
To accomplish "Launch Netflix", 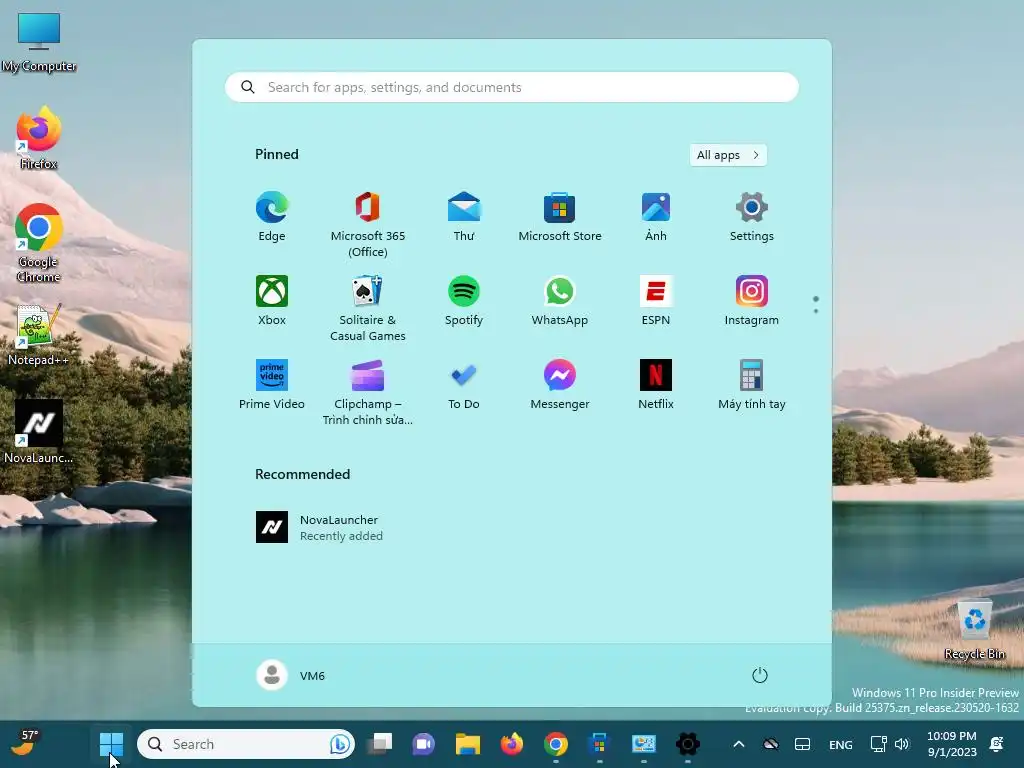I will (x=656, y=385).
